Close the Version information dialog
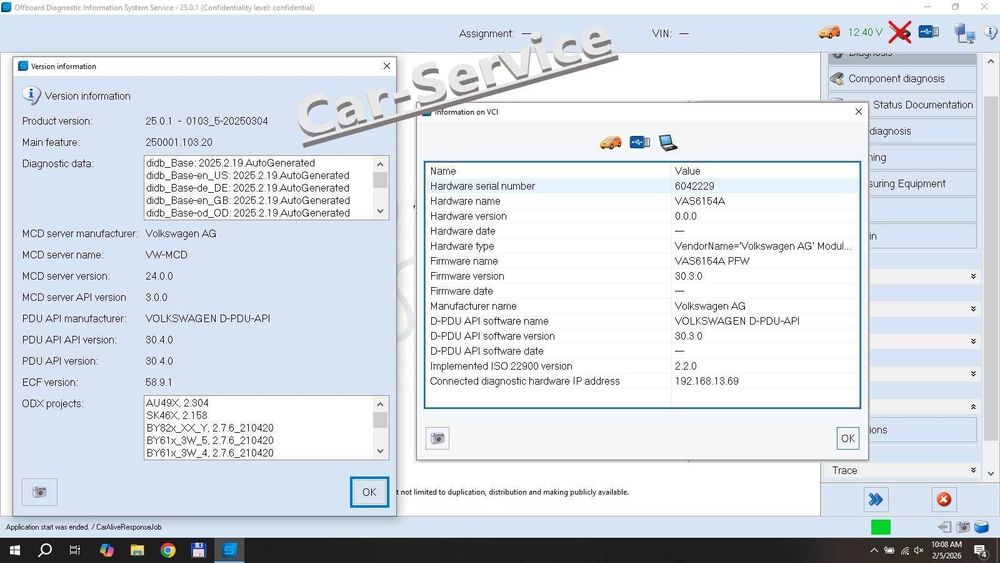This screenshot has height=563, width=1000. coord(386,66)
